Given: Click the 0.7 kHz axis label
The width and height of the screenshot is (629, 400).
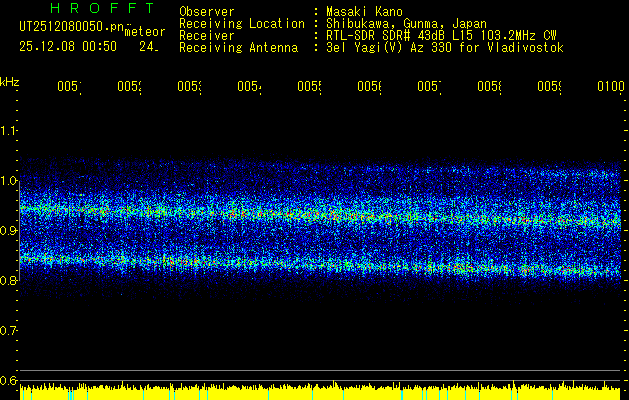Looking at the screenshot, I should 8,330.
